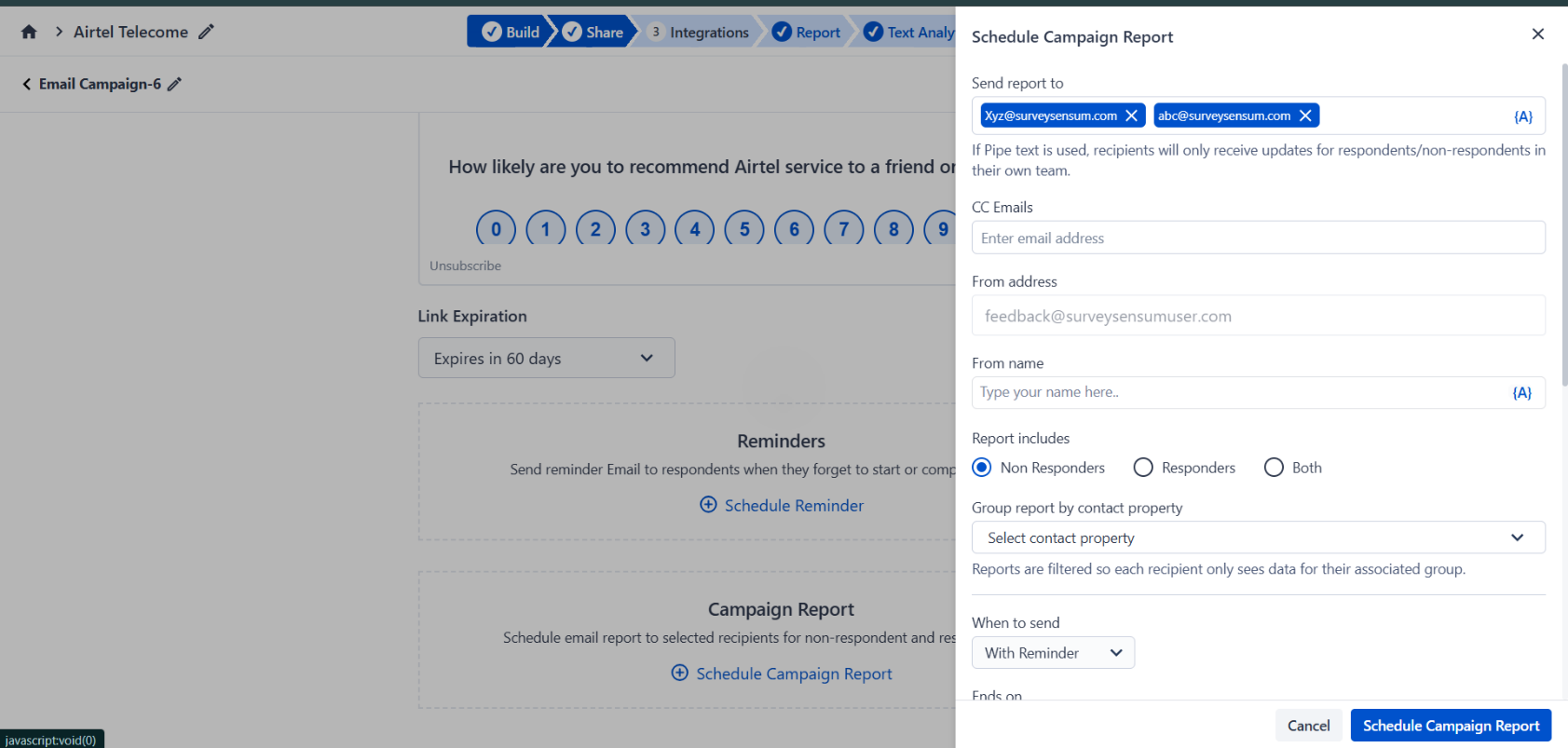Go back using arrow beside Email Campaign-6
The width and height of the screenshot is (1568, 748).
[x=26, y=84]
